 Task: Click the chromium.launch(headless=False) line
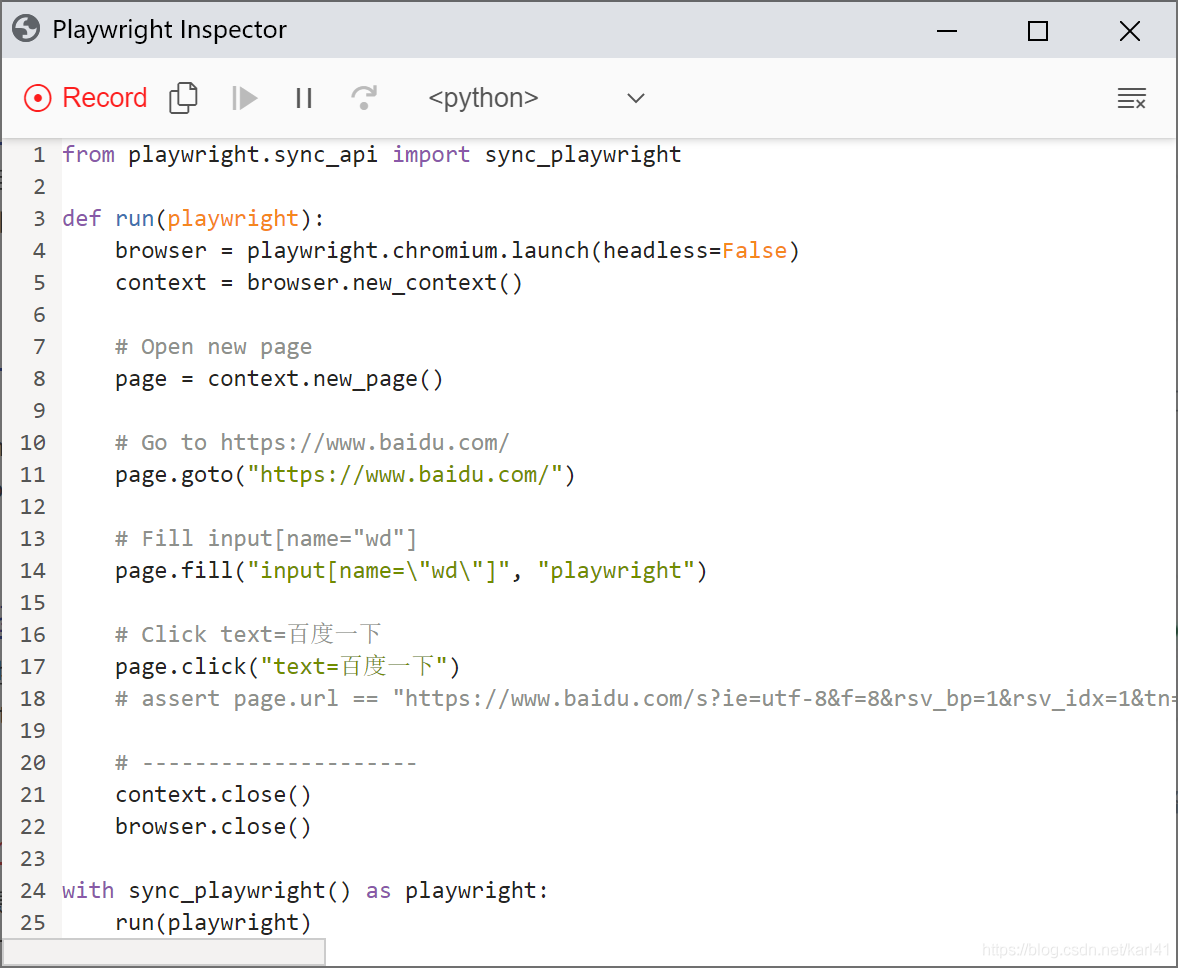458,251
